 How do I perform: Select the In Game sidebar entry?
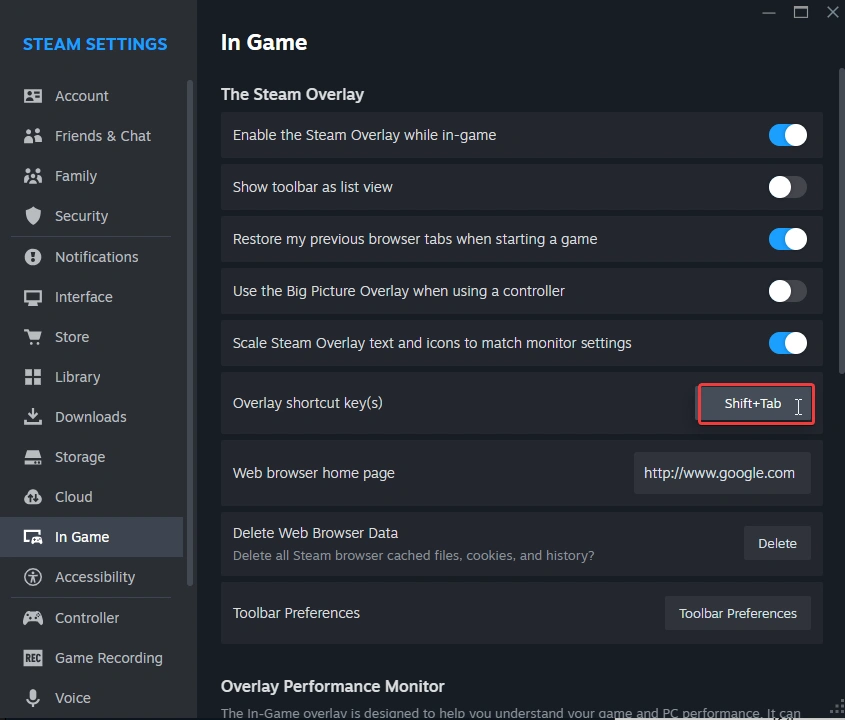(x=92, y=537)
